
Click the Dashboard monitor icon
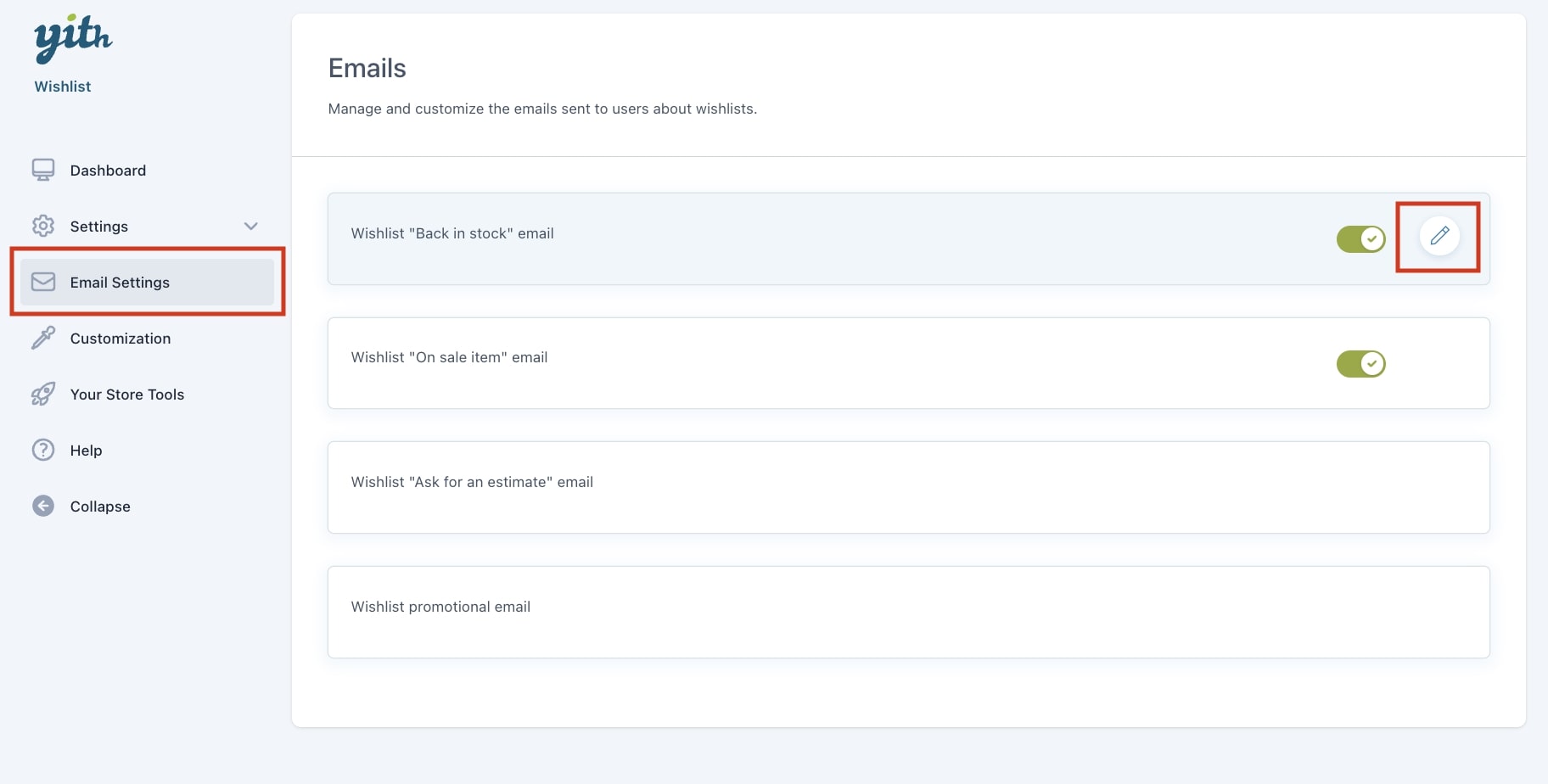point(43,171)
